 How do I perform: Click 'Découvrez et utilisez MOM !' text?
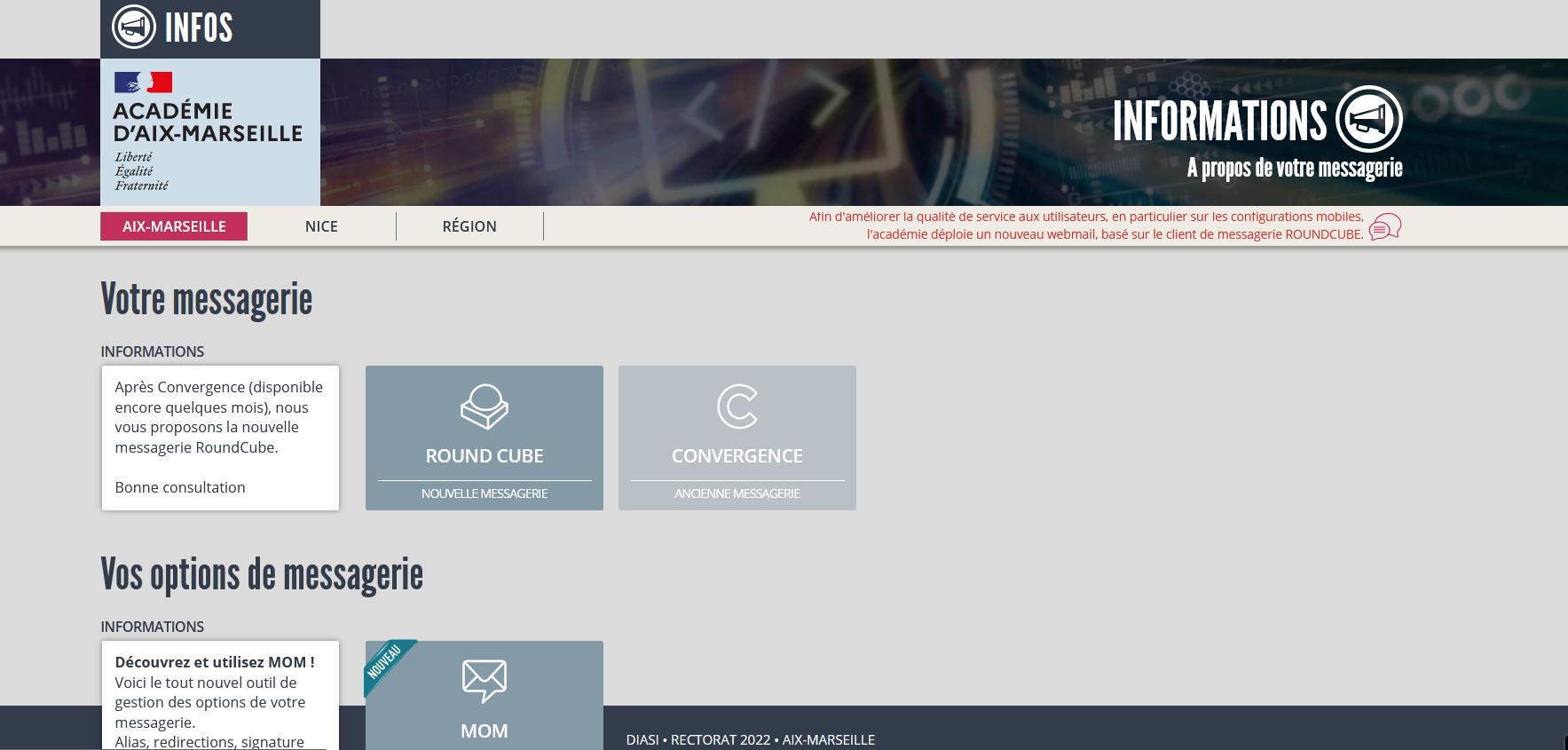point(215,662)
